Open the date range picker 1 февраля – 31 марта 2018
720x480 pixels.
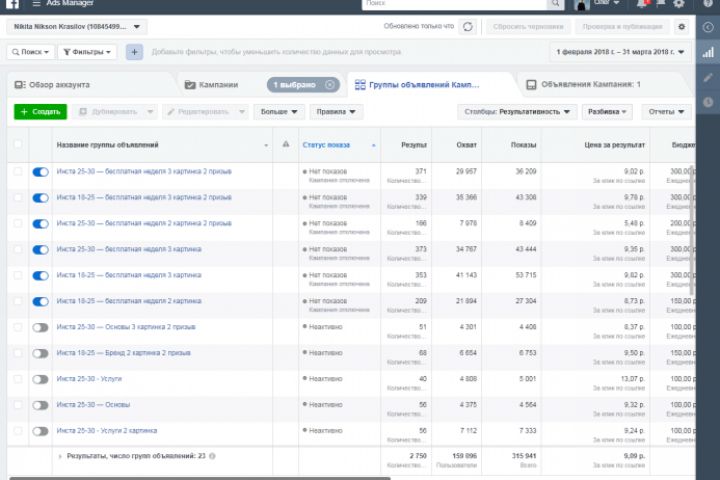(x=620, y=52)
